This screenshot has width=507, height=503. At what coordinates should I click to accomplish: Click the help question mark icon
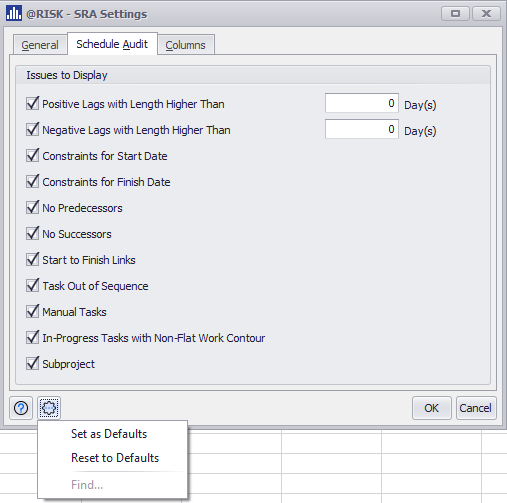21,408
